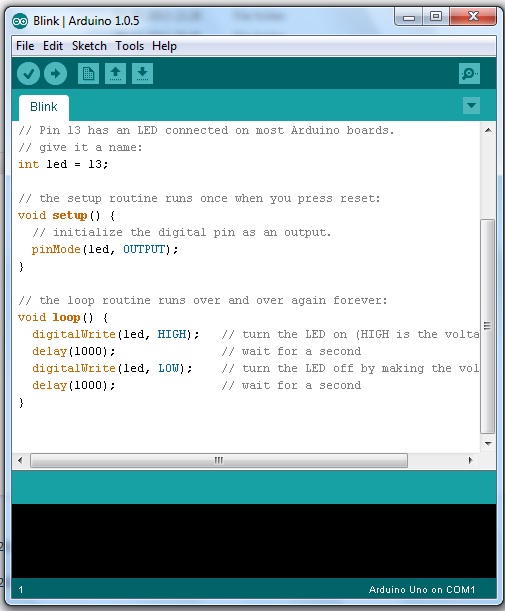Open the Help menu
This screenshot has height=611, width=505.
pyautogui.click(x=164, y=46)
